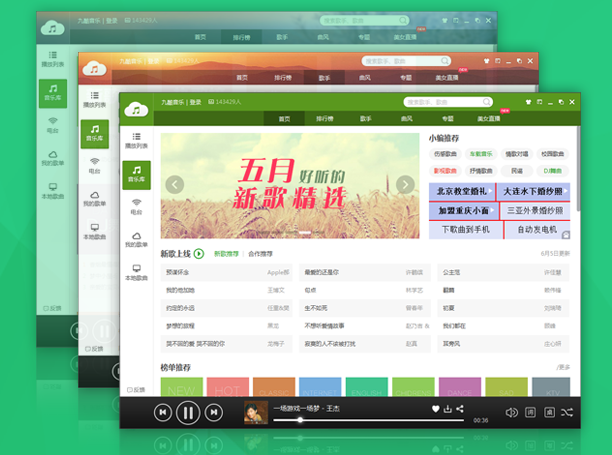Go to previous banner with left arrow
Image resolution: width=612 pixels, height=455 pixels.
[174, 184]
